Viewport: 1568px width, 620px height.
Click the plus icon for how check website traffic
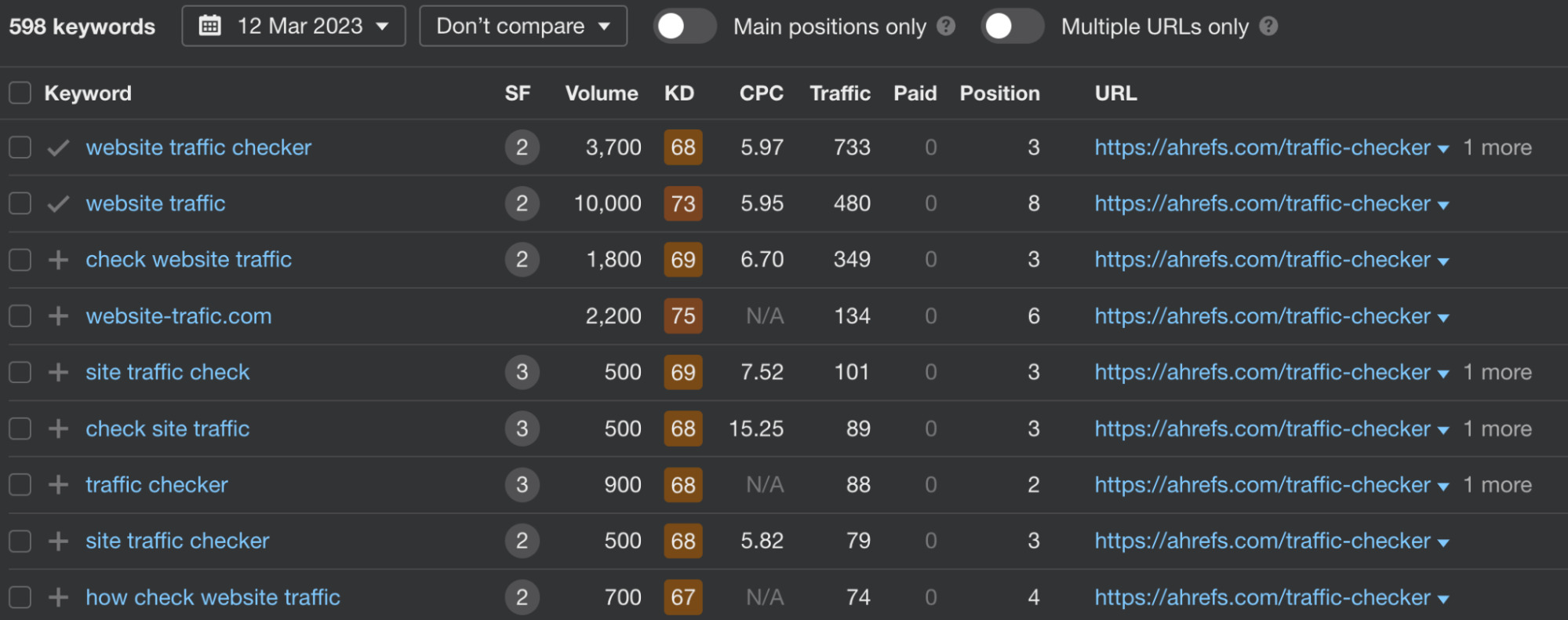click(x=58, y=597)
